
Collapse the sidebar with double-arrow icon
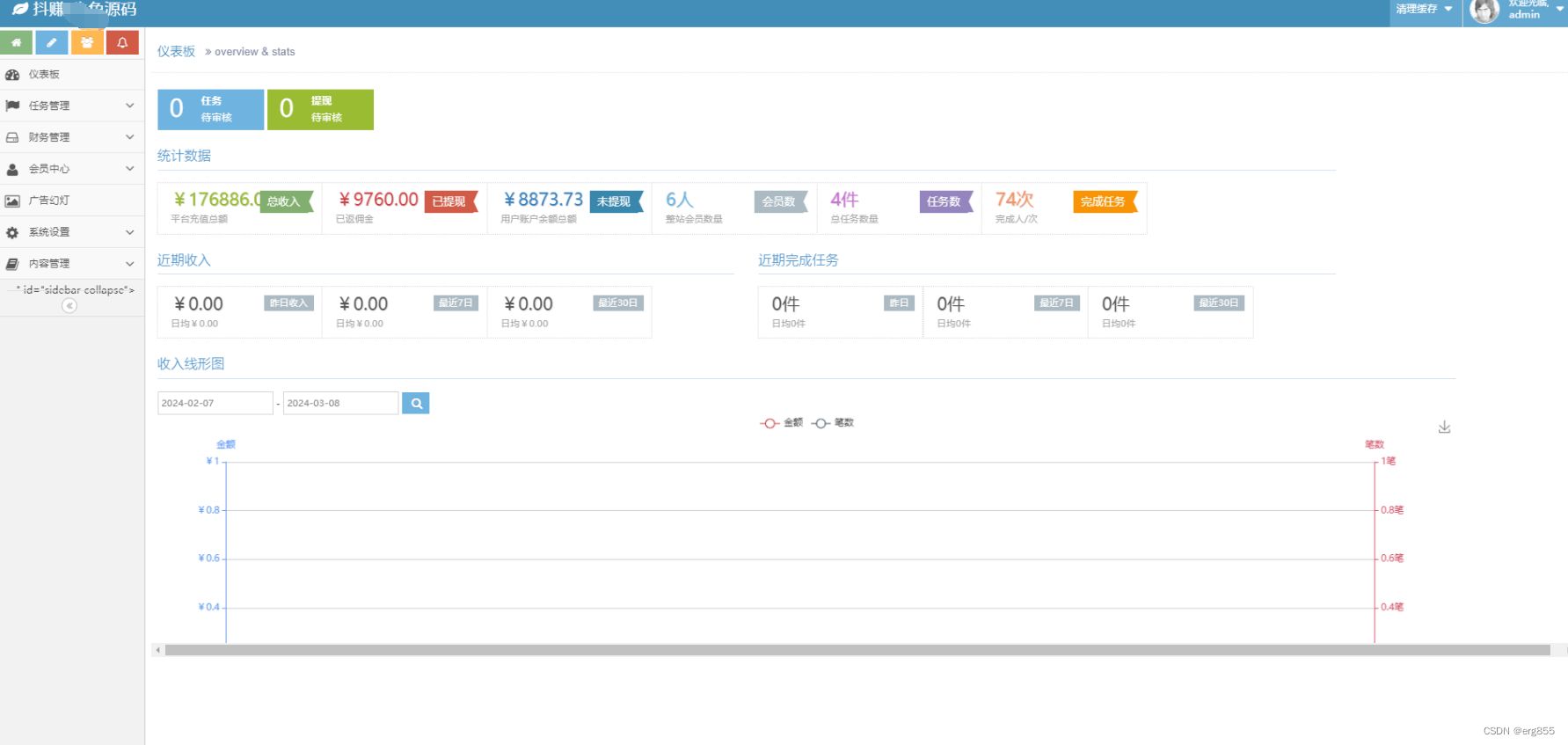(69, 305)
